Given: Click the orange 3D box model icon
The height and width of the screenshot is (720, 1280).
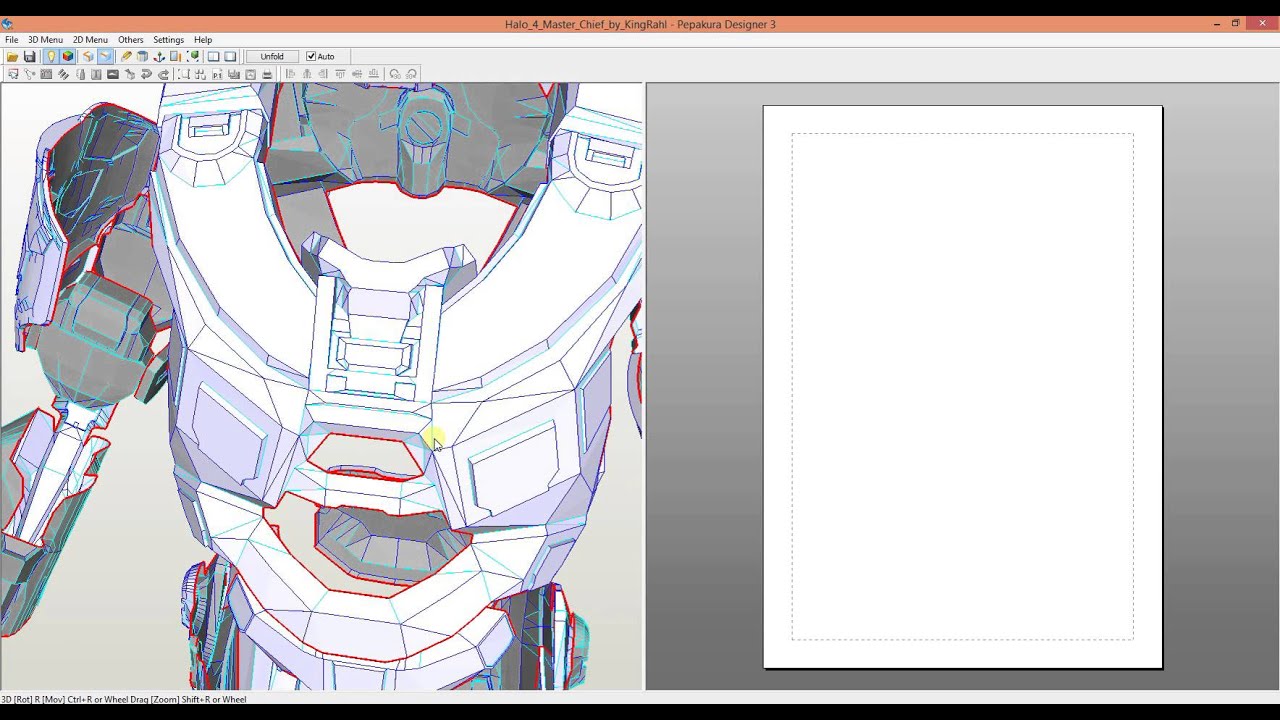Looking at the screenshot, I should pyautogui.click(x=88, y=57).
